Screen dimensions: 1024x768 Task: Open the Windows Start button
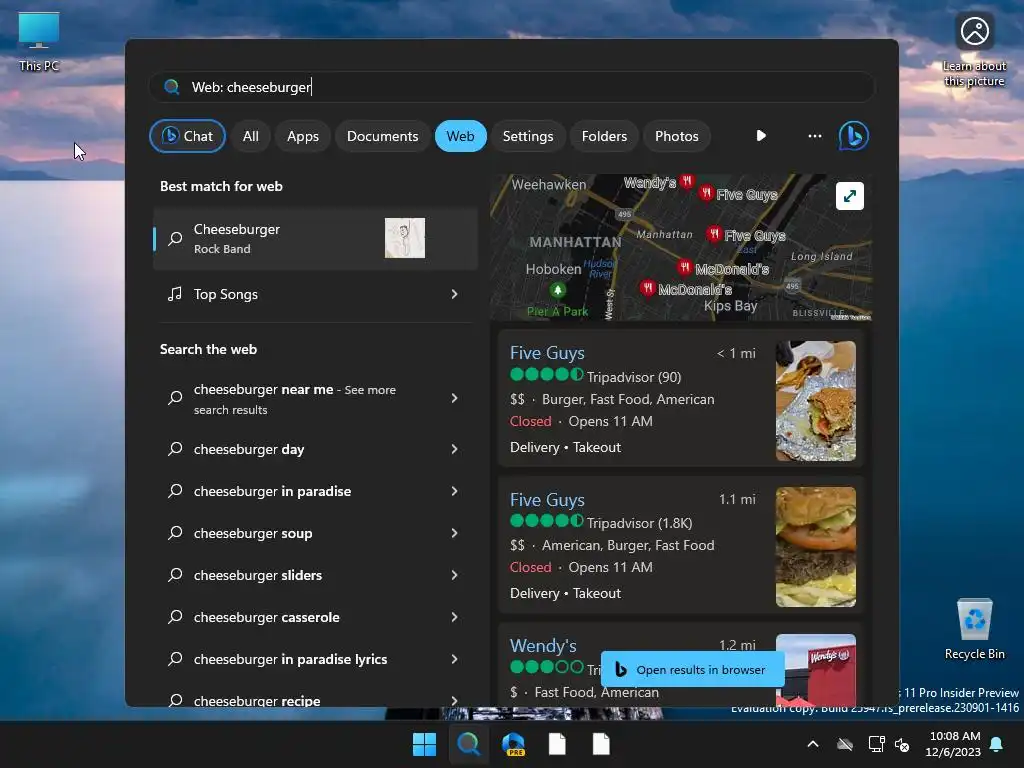pyautogui.click(x=424, y=744)
